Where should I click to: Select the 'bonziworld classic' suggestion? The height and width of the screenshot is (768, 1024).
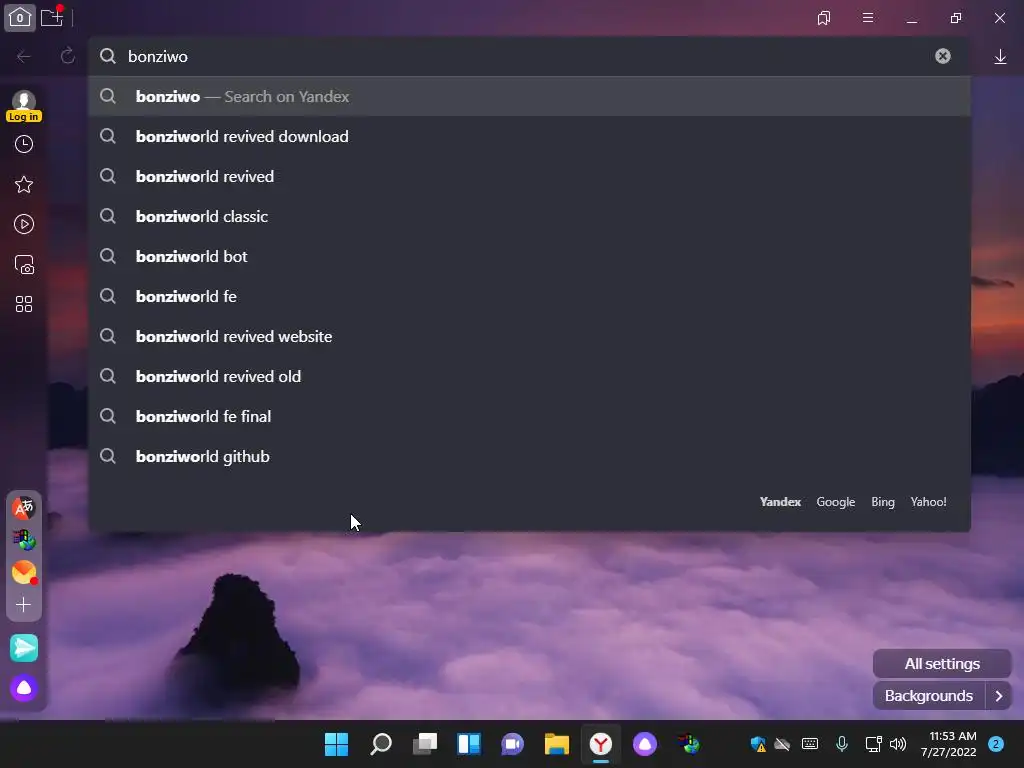(530, 216)
